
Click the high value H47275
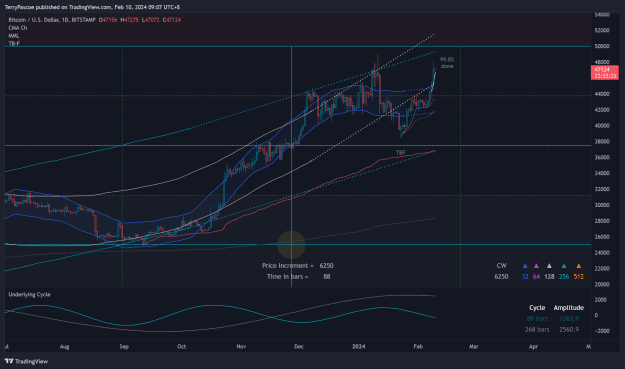[130, 20]
